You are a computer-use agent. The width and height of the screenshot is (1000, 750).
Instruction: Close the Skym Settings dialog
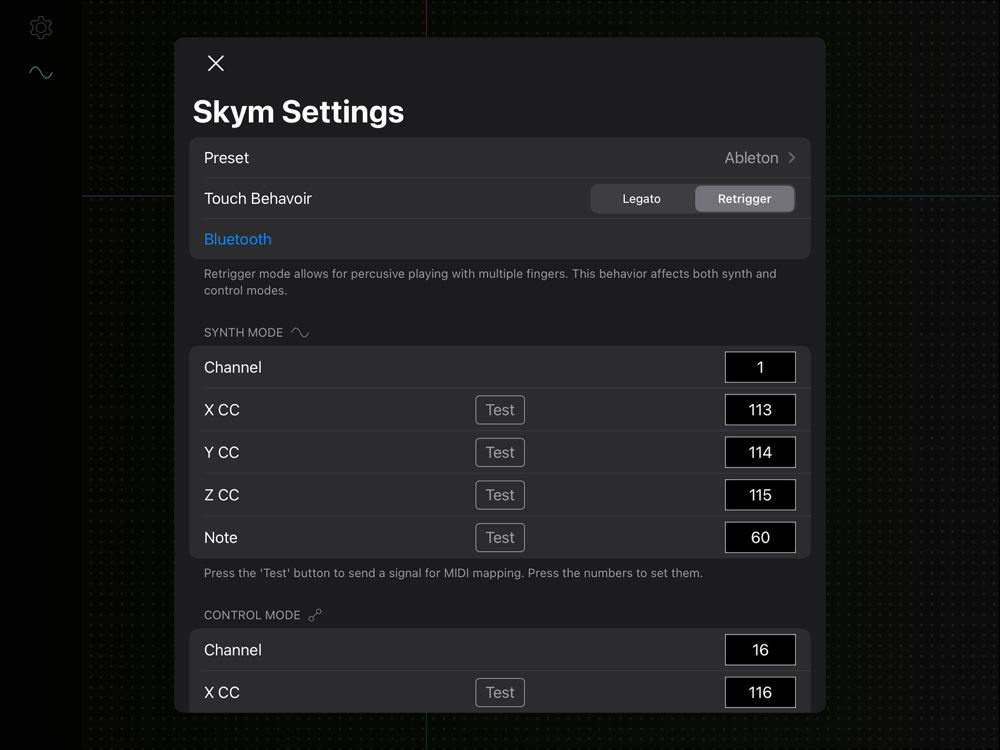[216, 63]
